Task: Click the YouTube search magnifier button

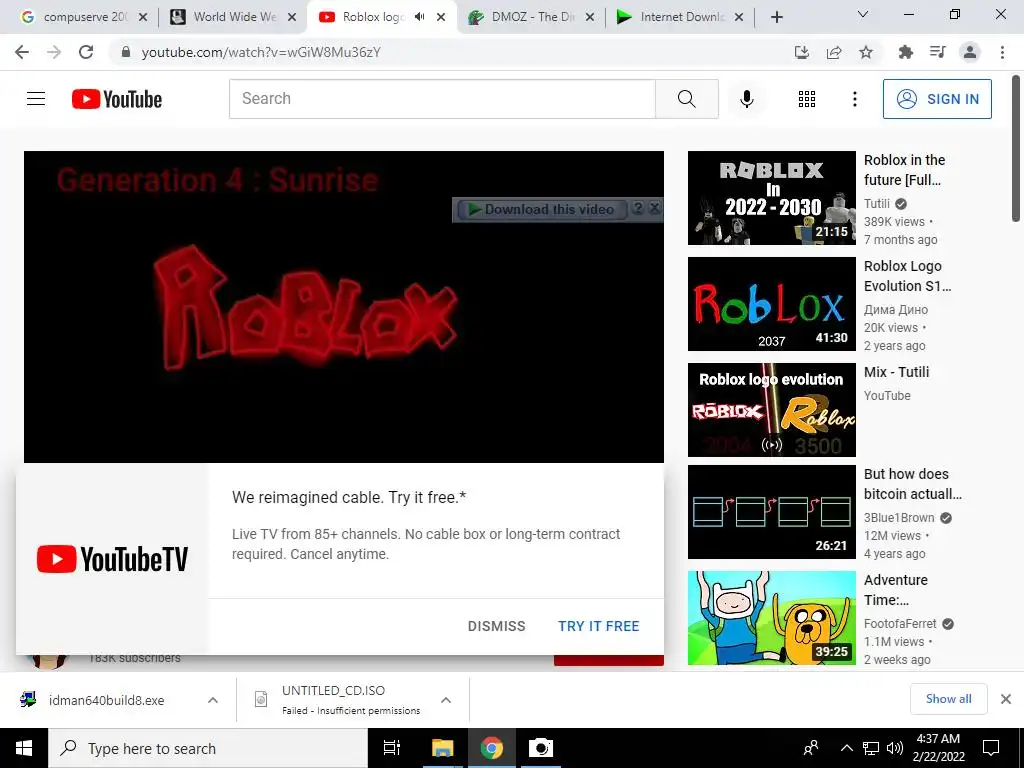Action: pyautogui.click(x=686, y=99)
